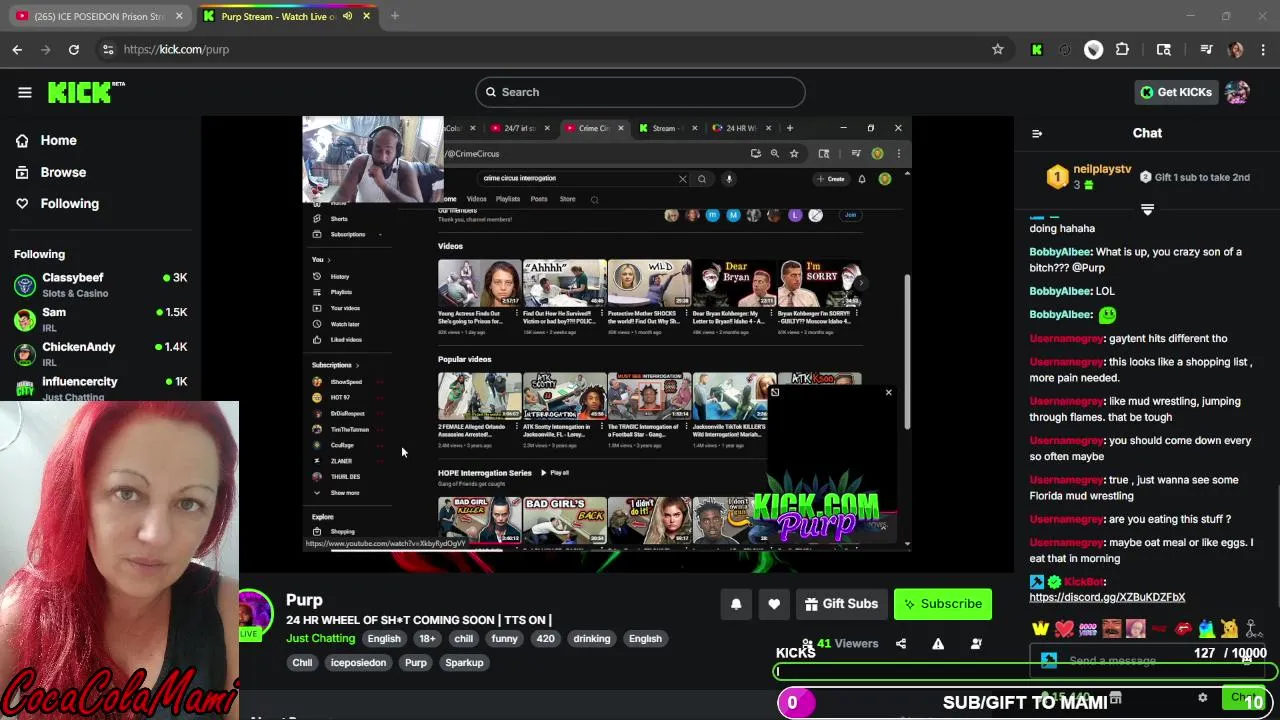Image resolution: width=1280 pixels, height=720 pixels.
Task: Open influencercity followed channel
Action: [100, 388]
